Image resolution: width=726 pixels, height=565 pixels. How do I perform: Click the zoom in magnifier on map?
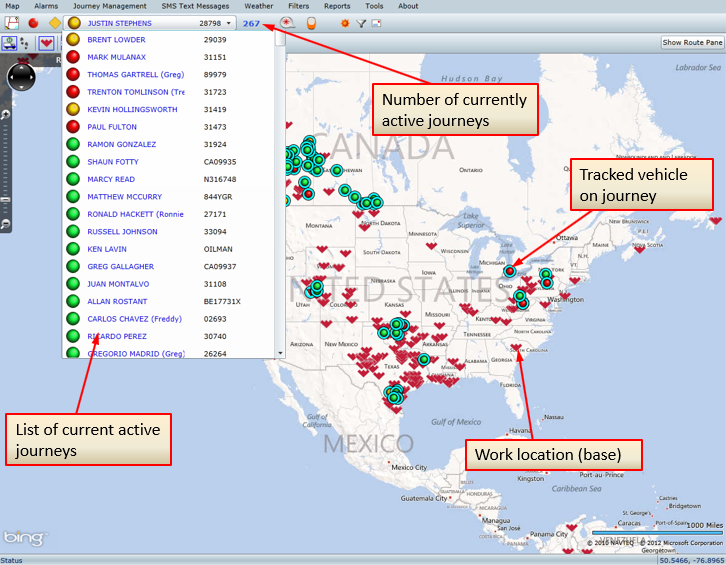[5, 116]
